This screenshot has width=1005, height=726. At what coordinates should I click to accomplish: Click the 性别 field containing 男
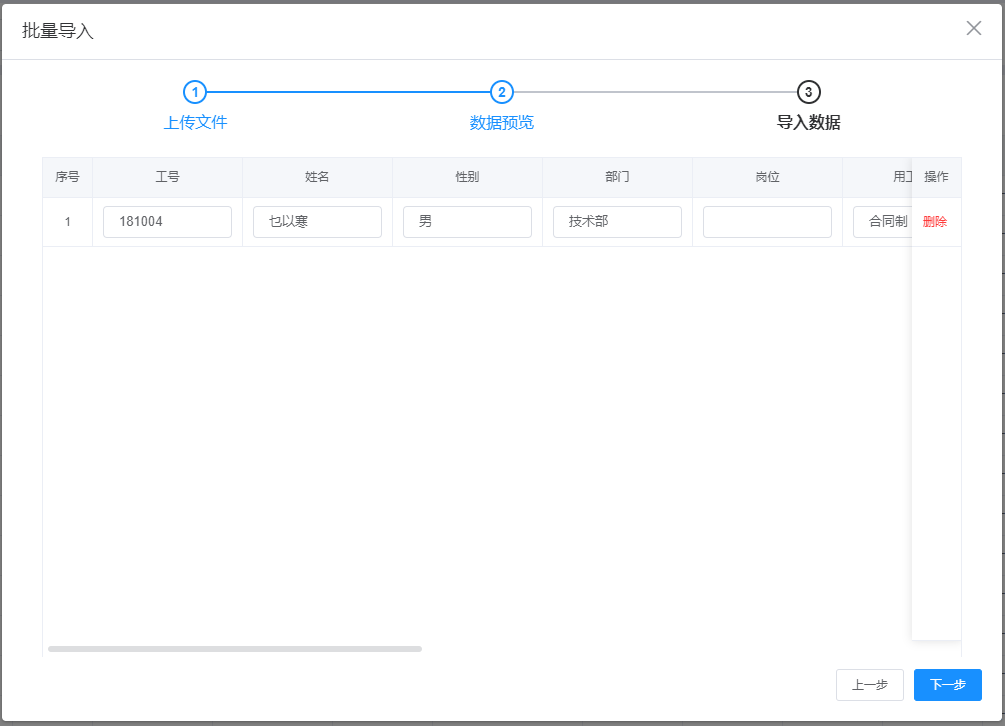click(x=467, y=221)
